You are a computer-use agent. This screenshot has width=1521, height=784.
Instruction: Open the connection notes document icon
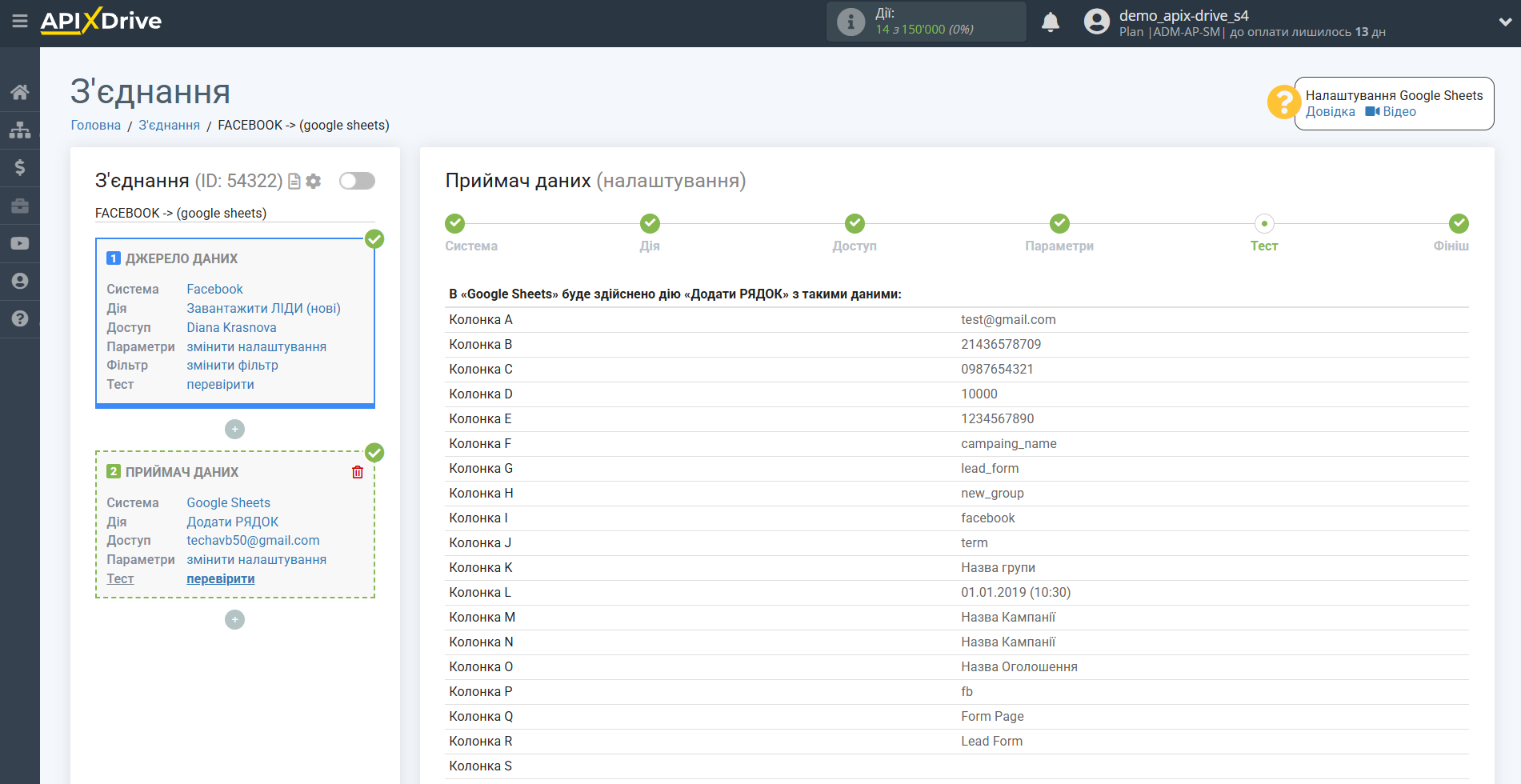tap(294, 182)
